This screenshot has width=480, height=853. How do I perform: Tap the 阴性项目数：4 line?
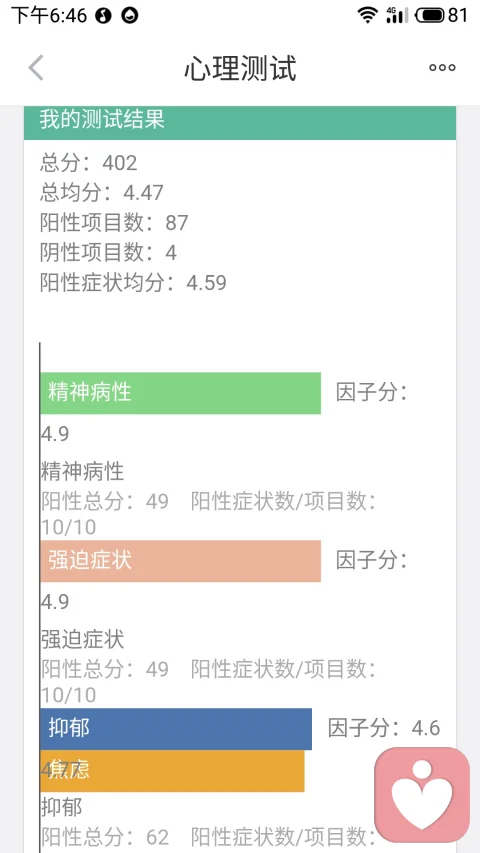pyautogui.click(x=108, y=252)
